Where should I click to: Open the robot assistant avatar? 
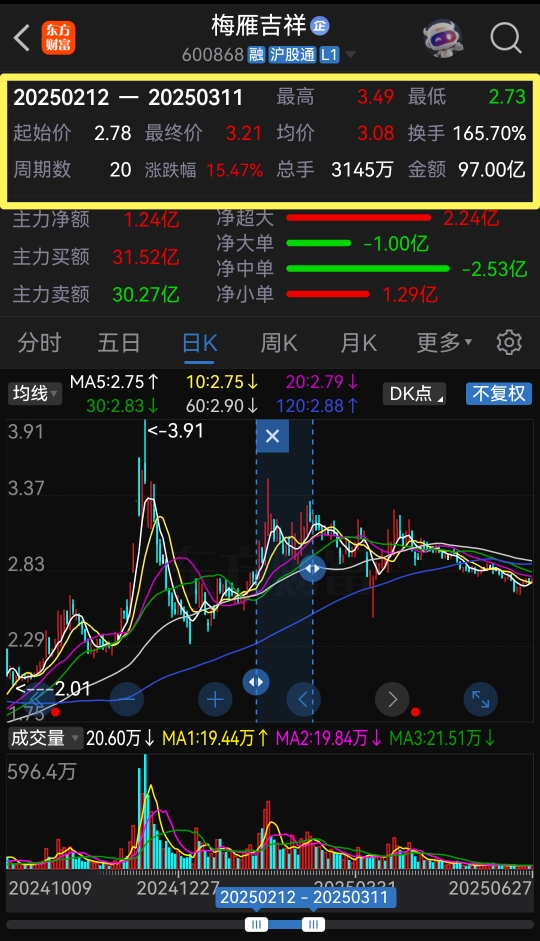point(443,38)
